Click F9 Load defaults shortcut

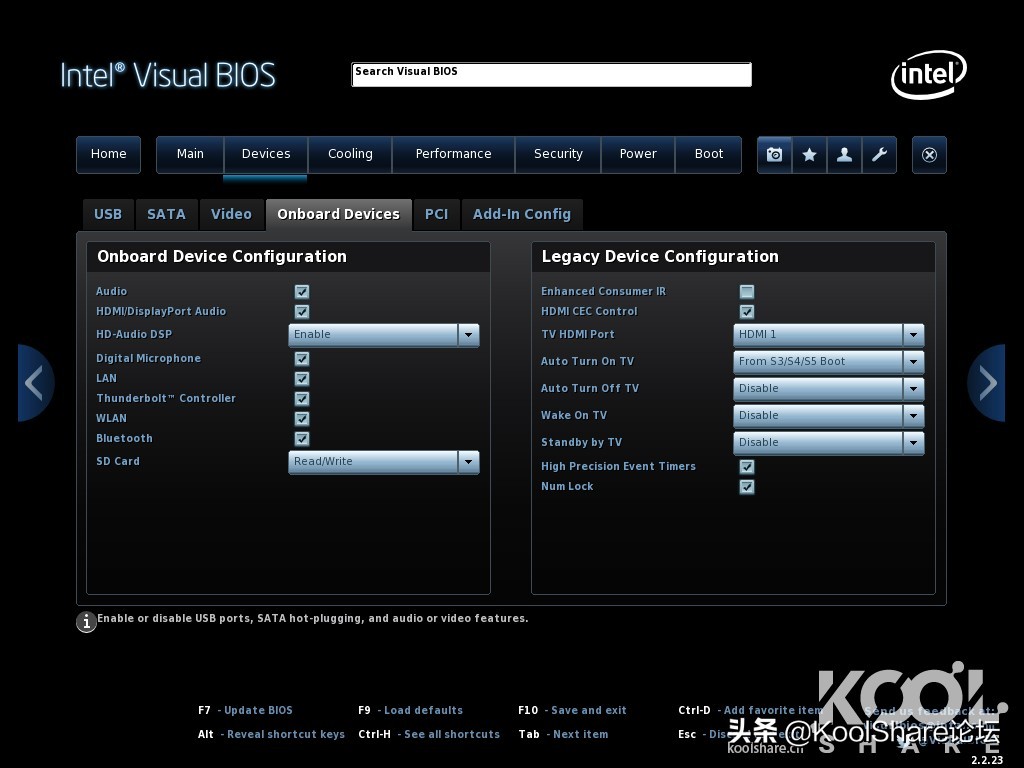coord(410,711)
